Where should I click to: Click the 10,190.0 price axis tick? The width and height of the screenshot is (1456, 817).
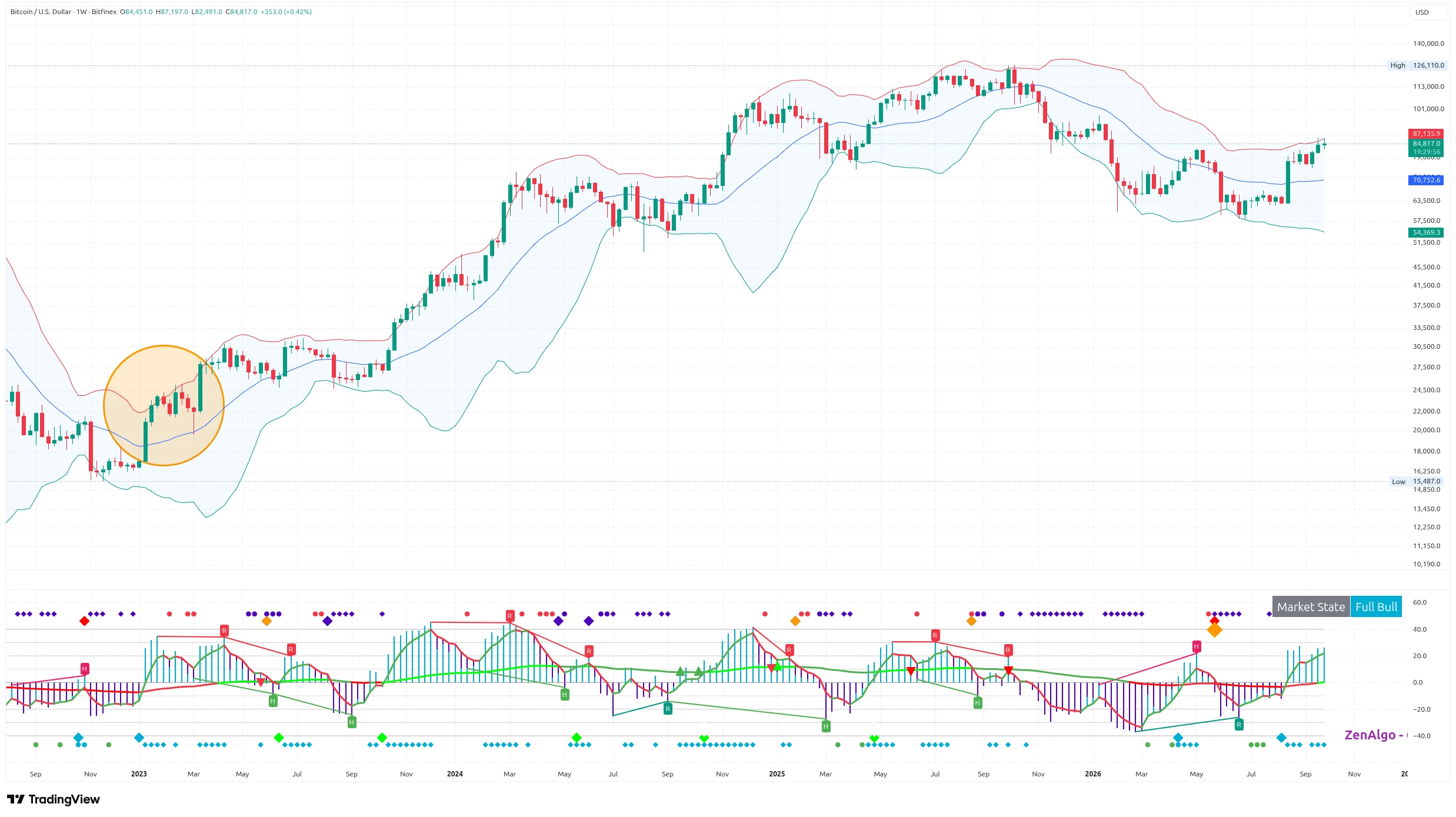[1427, 564]
